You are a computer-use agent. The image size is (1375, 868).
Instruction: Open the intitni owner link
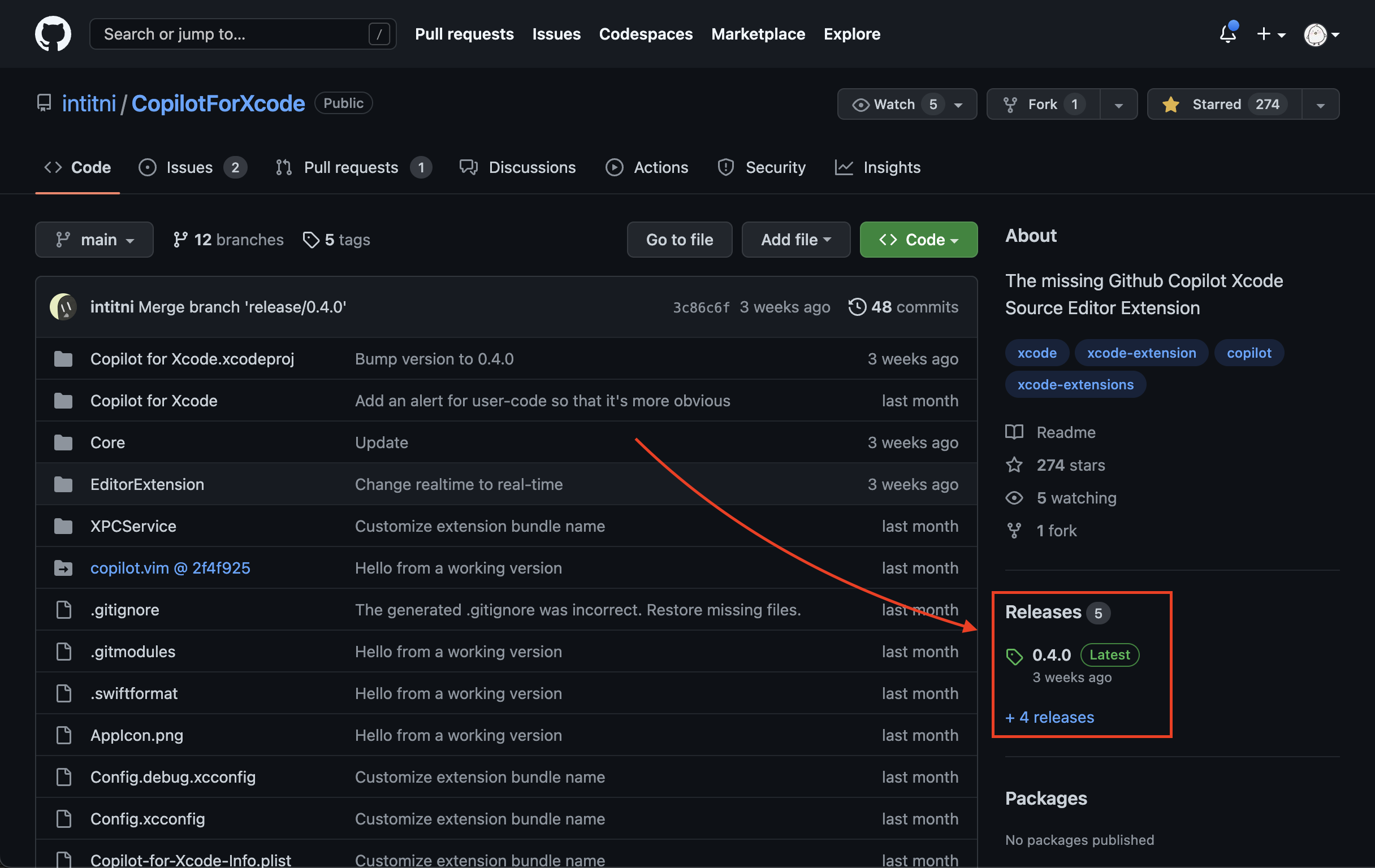click(x=89, y=103)
